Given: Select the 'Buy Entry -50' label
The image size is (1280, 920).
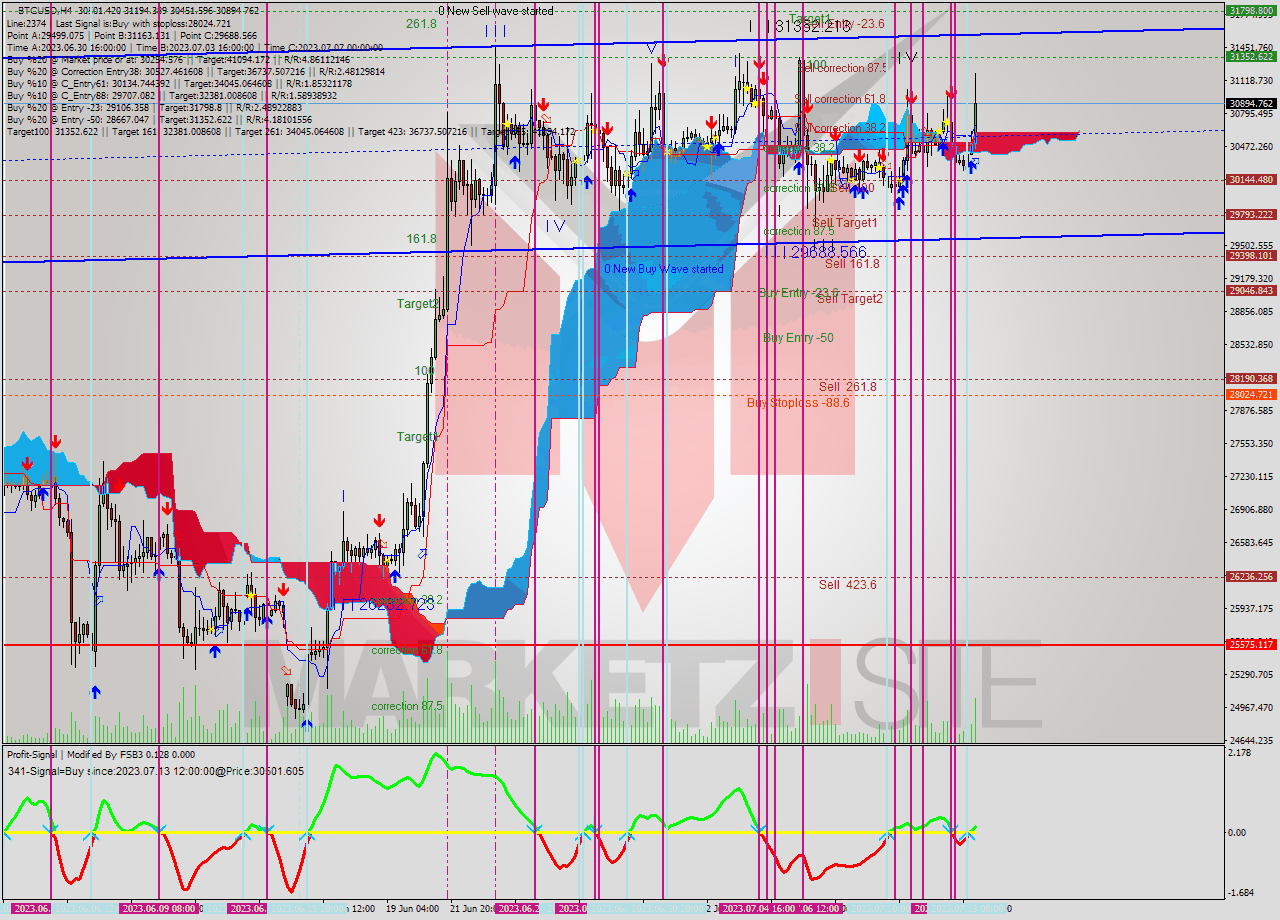Looking at the screenshot, I should click(798, 338).
